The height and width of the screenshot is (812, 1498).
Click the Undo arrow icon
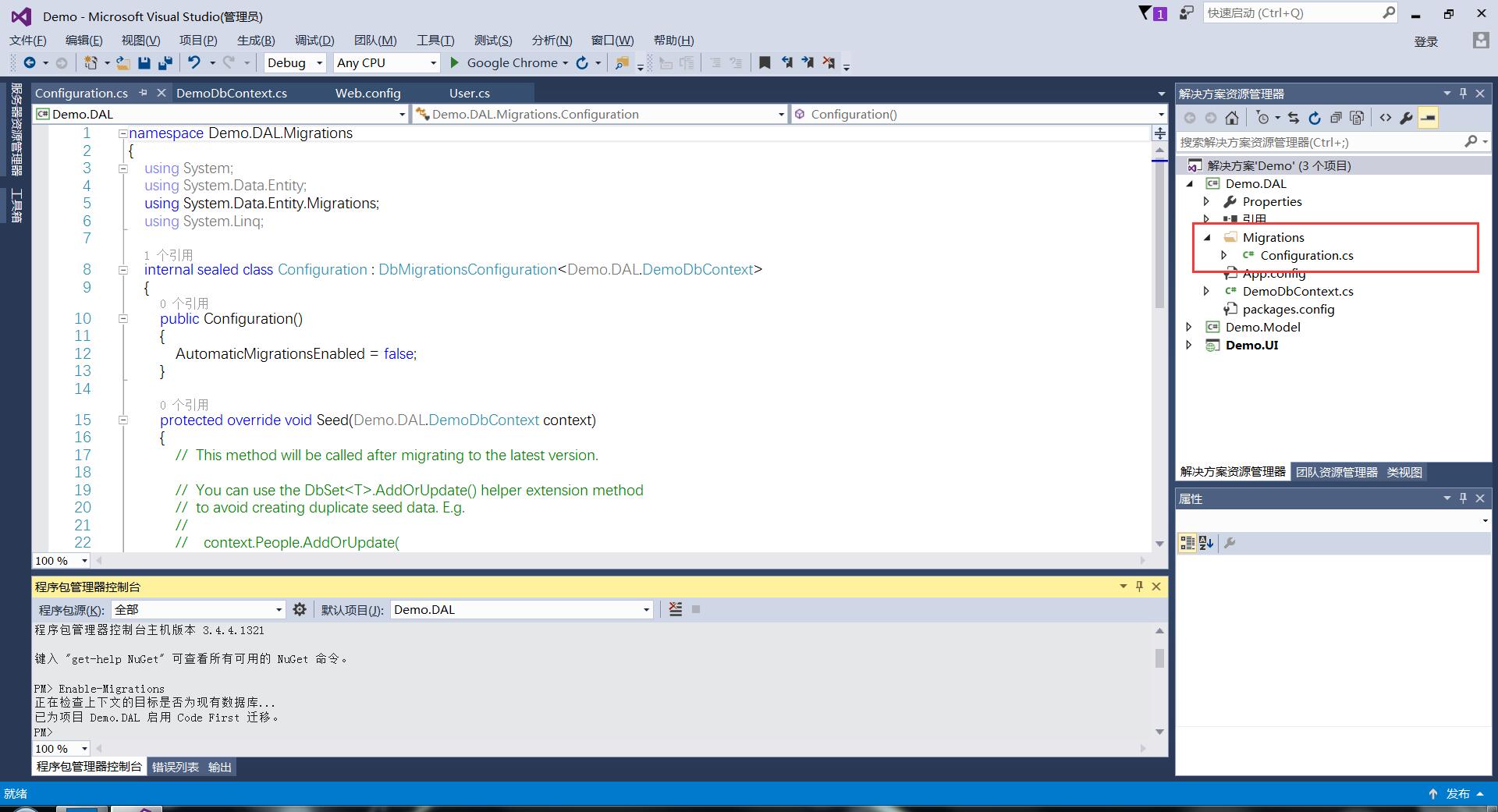point(194,62)
